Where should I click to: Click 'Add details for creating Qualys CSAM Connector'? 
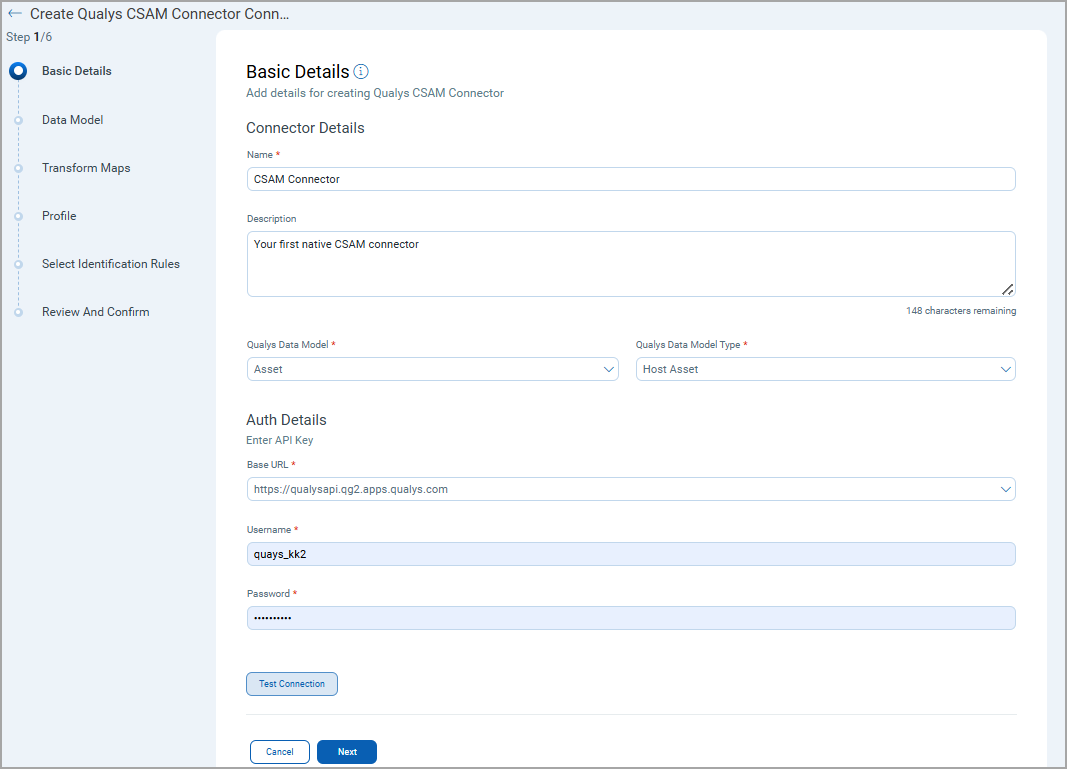375,93
